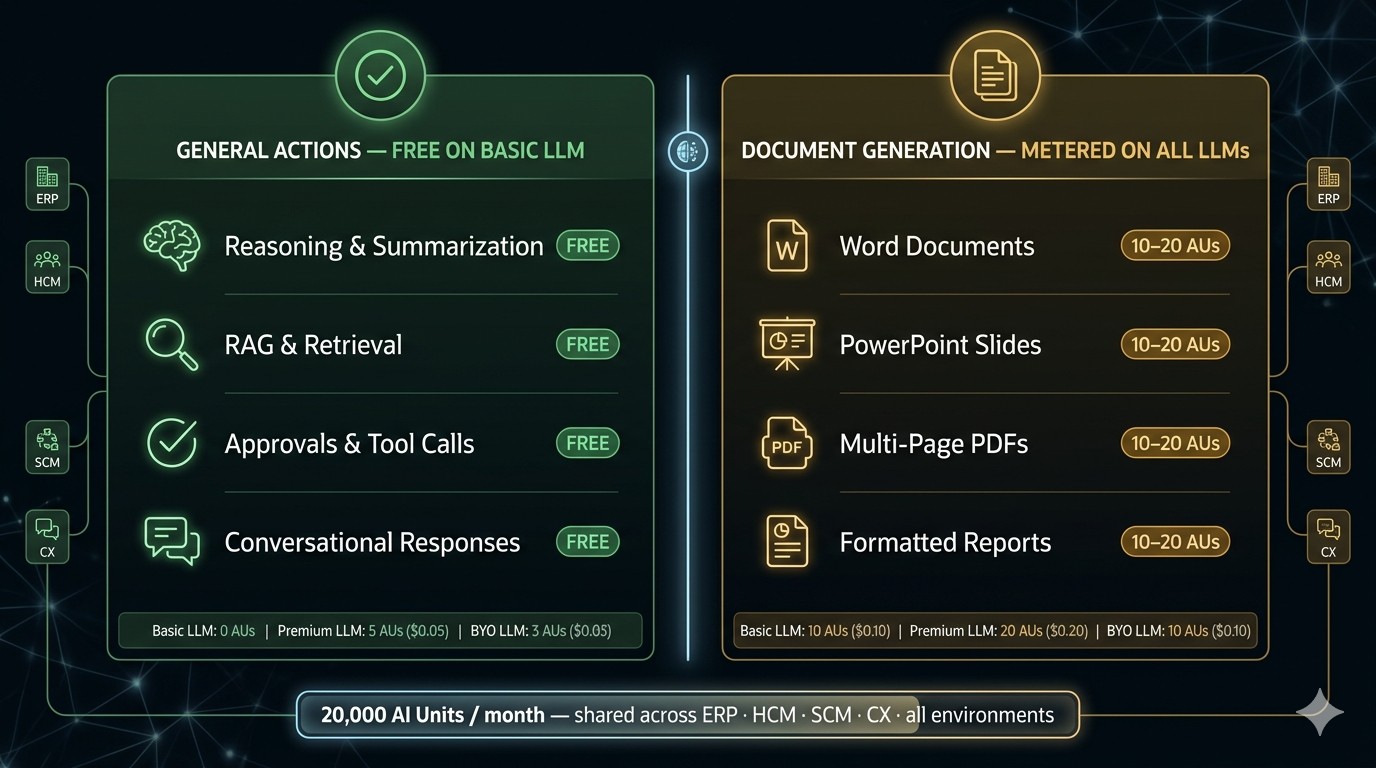The height and width of the screenshot is (768, 1376).
Task: Click the ERP icon beside the General Actions panel
Action: pos(47,184)
